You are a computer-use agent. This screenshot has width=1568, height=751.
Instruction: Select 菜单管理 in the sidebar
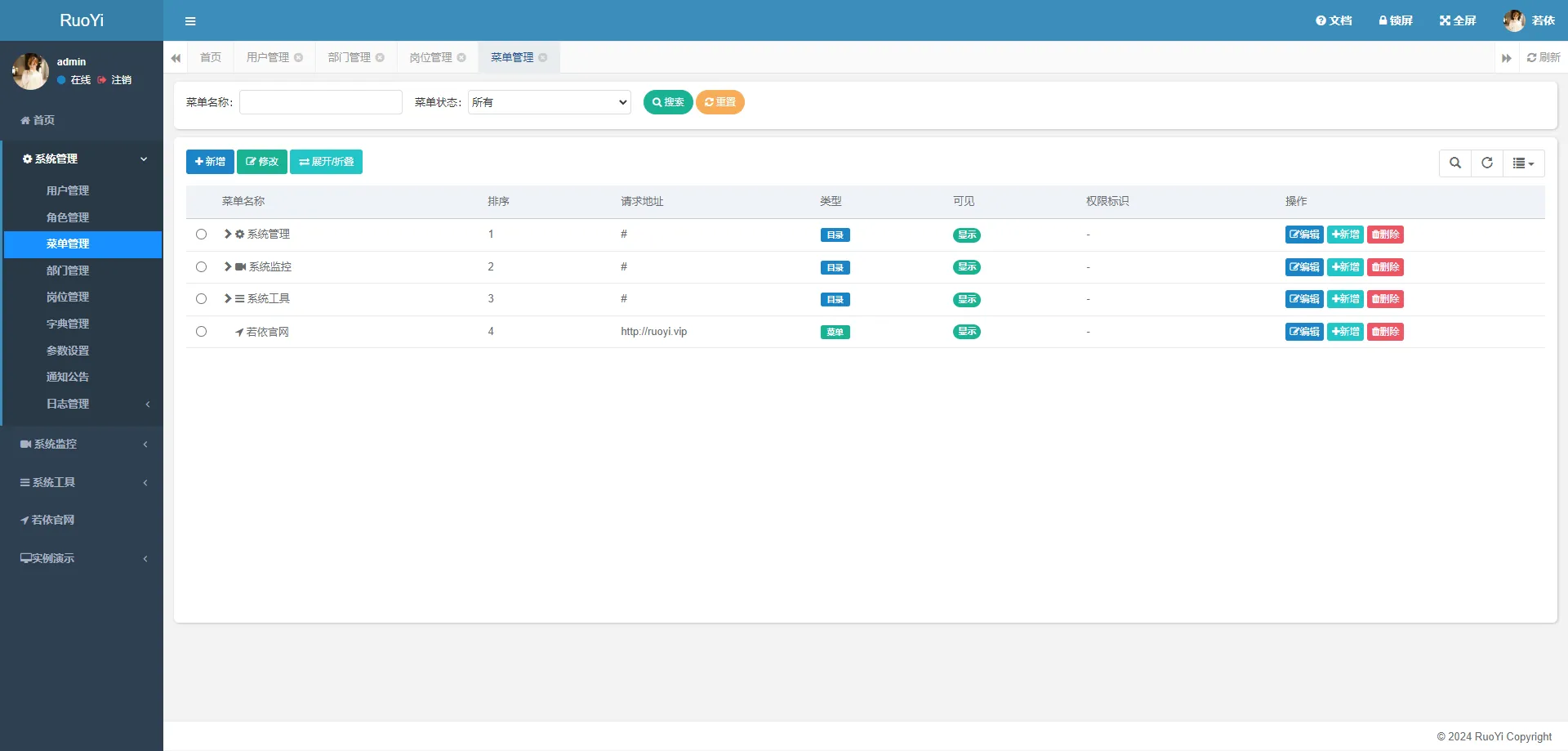coord(82,244)
